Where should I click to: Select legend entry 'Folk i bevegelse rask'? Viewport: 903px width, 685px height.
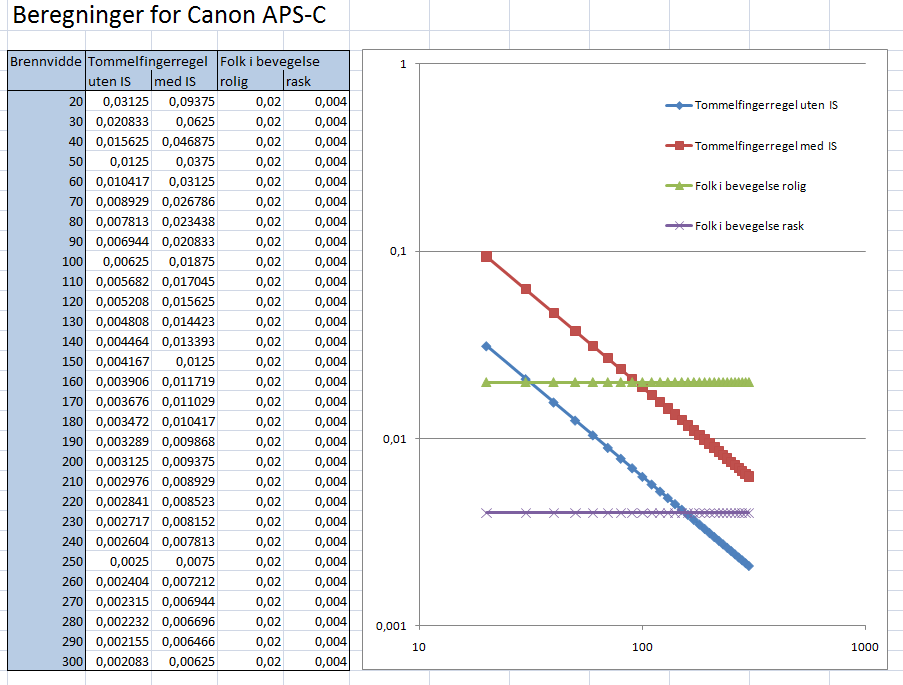pyautogui.click(x=735, y=226)
